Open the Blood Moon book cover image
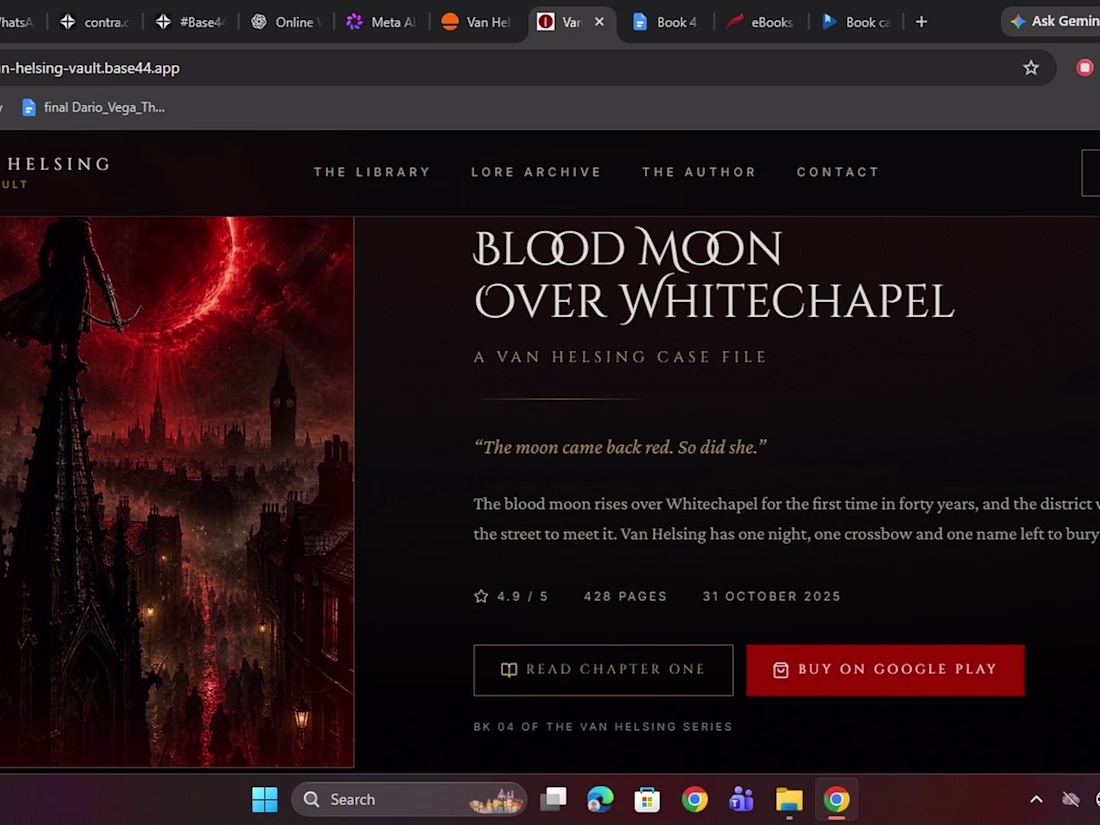This screenshot has width=1100, height=825. tap(177, 492)
